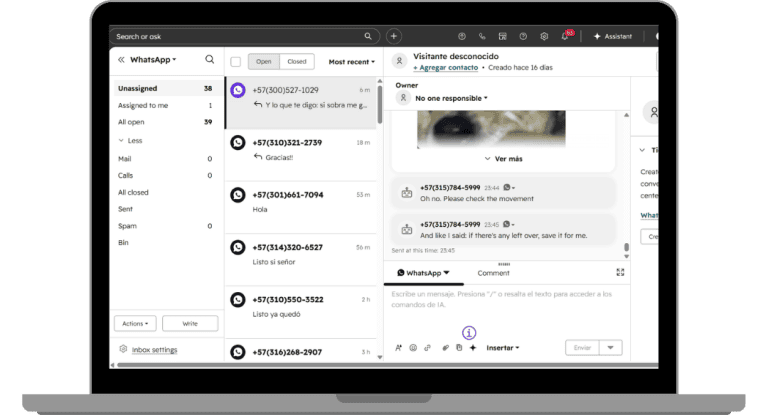Click the WhatsApp avatar of +57(301)661-7094
The image size is (768, 415).
coord(238,195)
